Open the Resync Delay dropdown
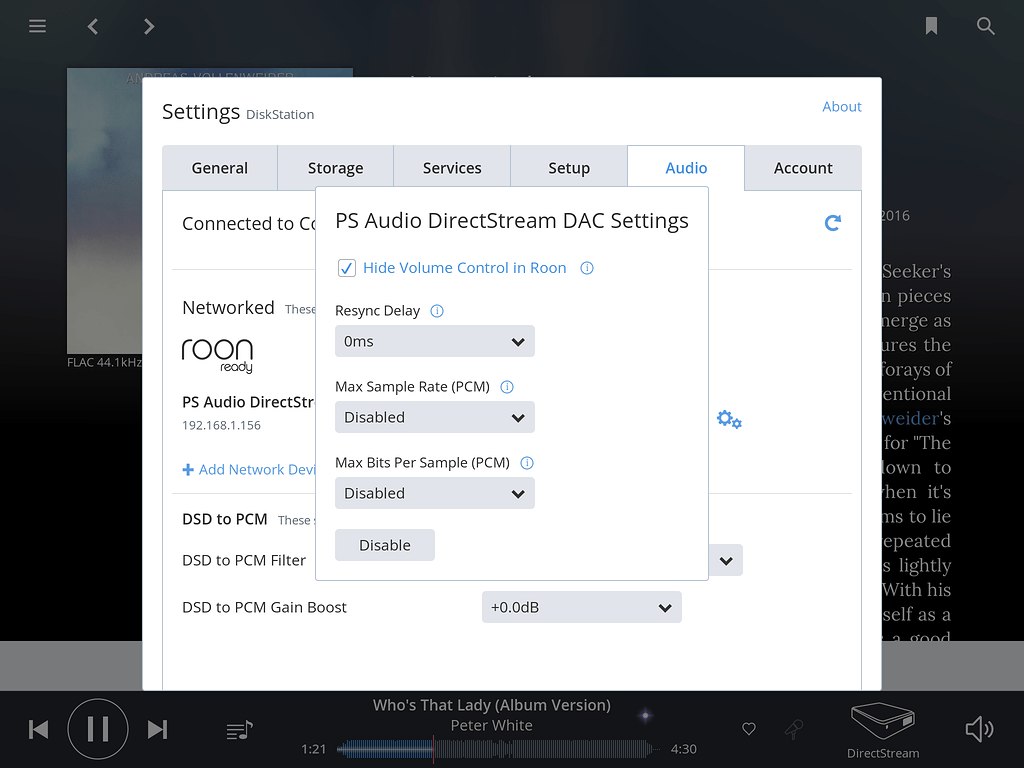 click(x=434, y=341)
